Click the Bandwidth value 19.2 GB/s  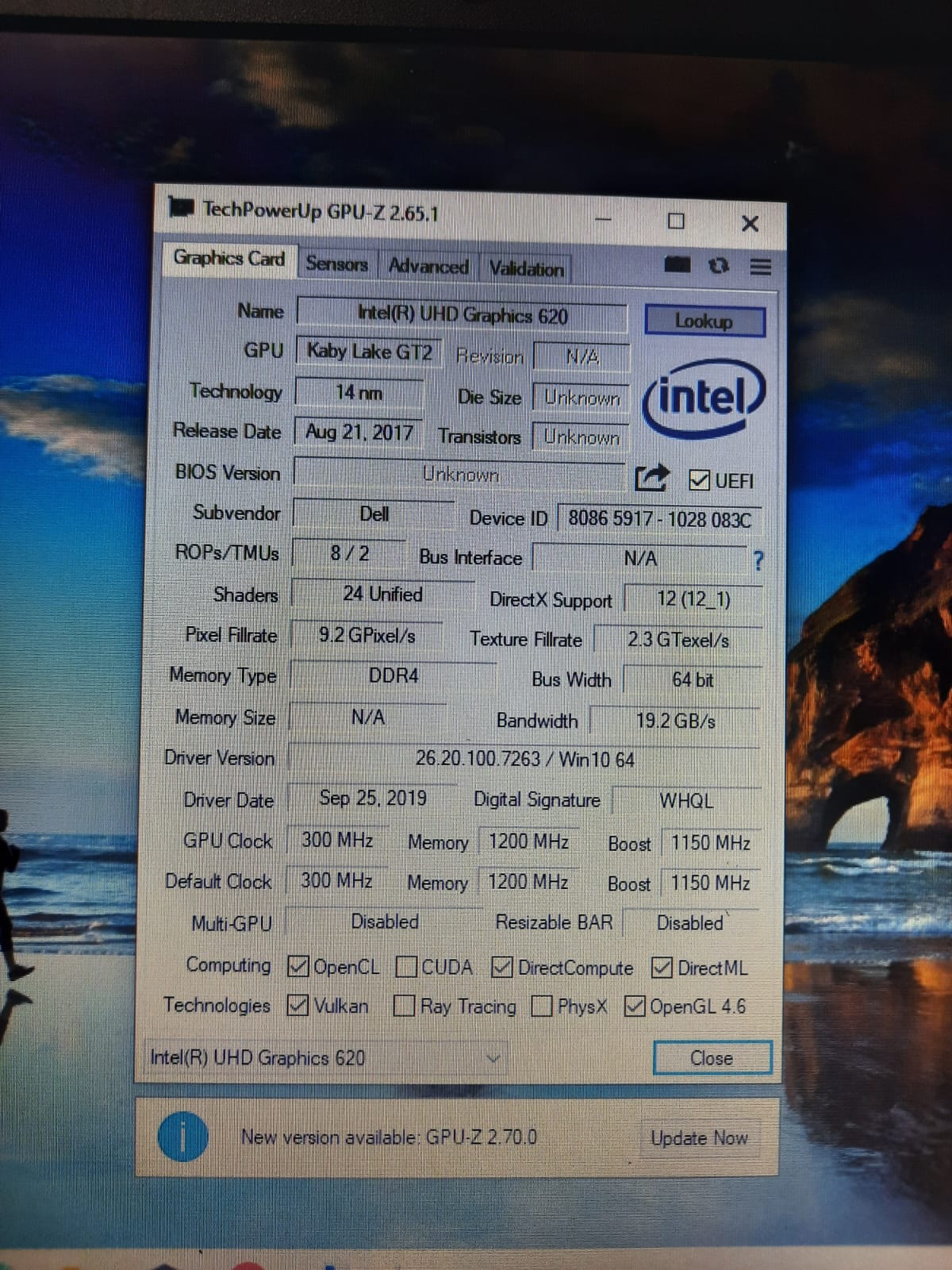[x=675, y=721]
